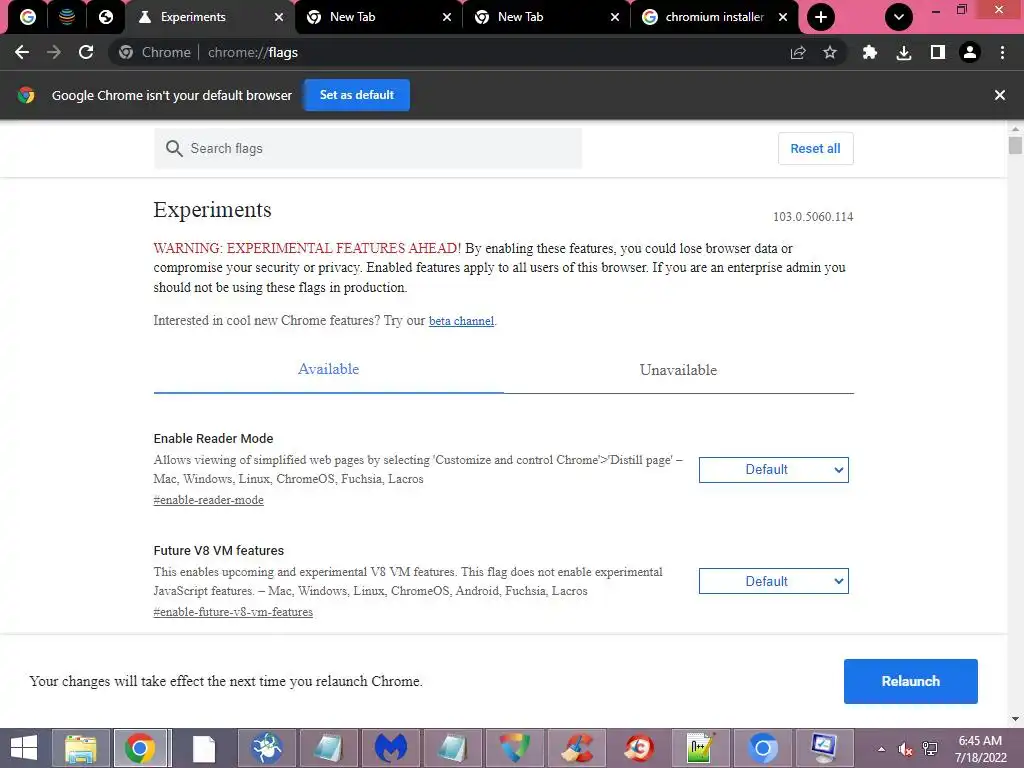The image size is (1024, 768).
Task: Switch to the pinned Google tab
Action: coord(27,17)
